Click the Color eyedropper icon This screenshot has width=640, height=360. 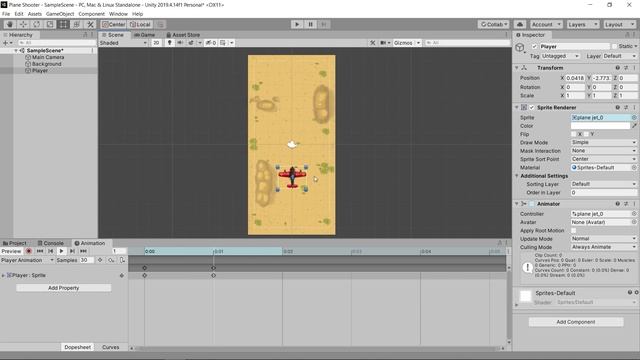634,126
